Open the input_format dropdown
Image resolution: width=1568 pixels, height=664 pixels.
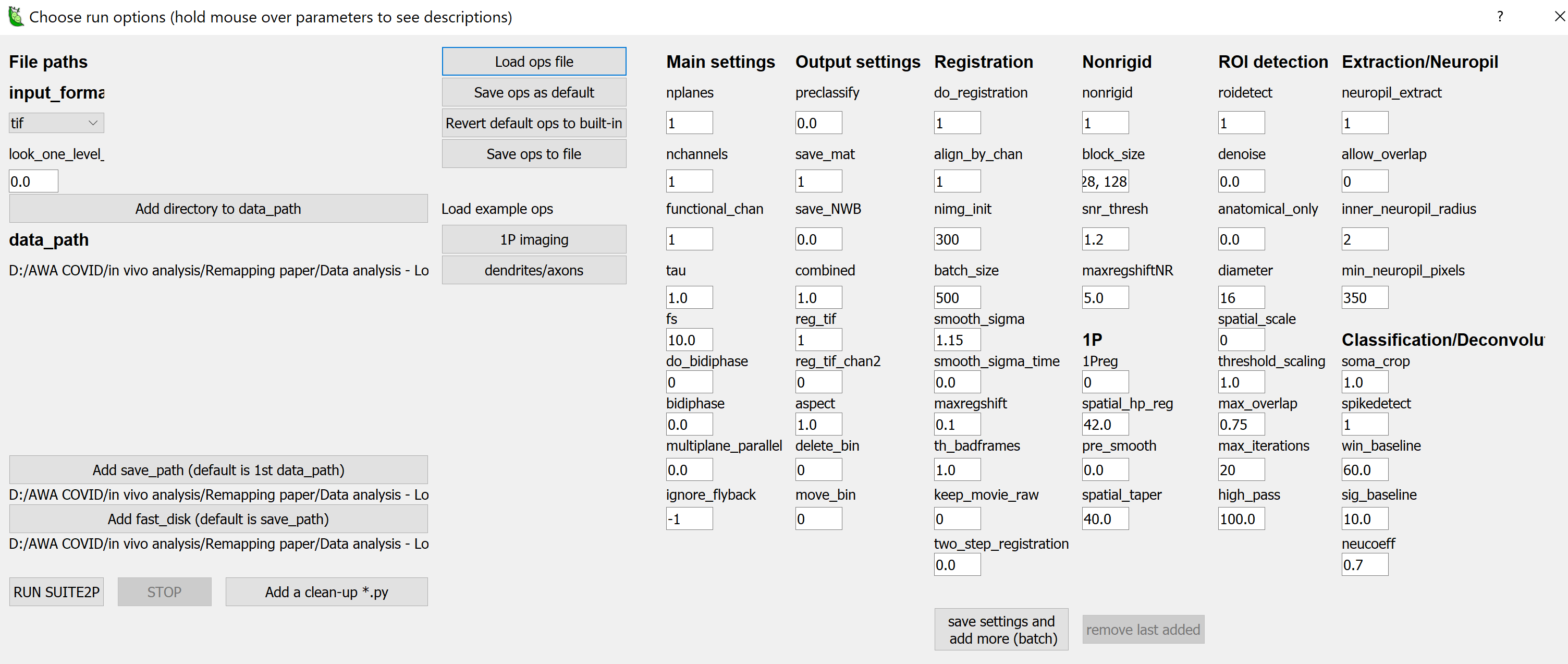tap(92, 123)
